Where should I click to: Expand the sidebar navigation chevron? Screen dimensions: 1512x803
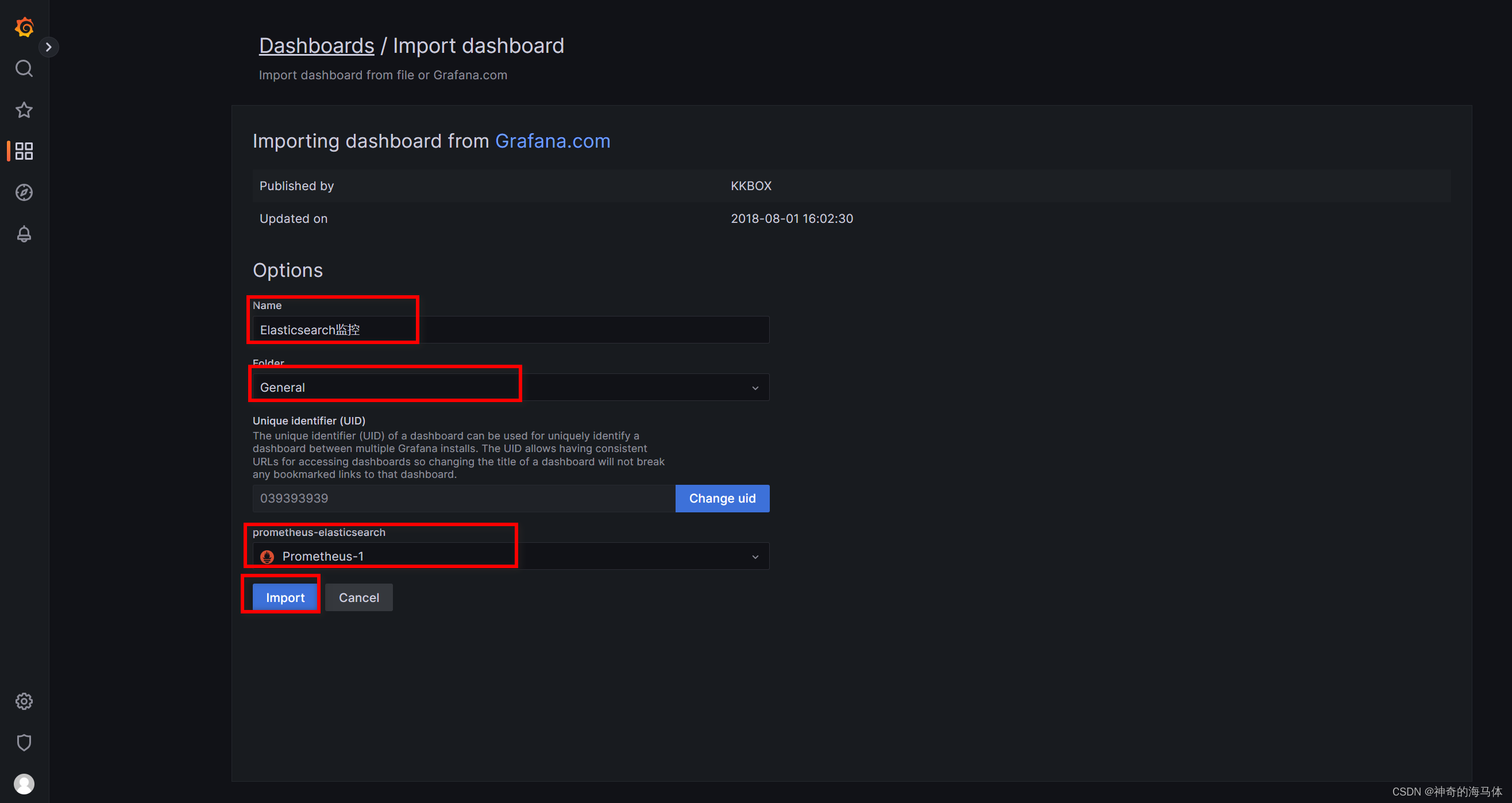click(49, 47)
